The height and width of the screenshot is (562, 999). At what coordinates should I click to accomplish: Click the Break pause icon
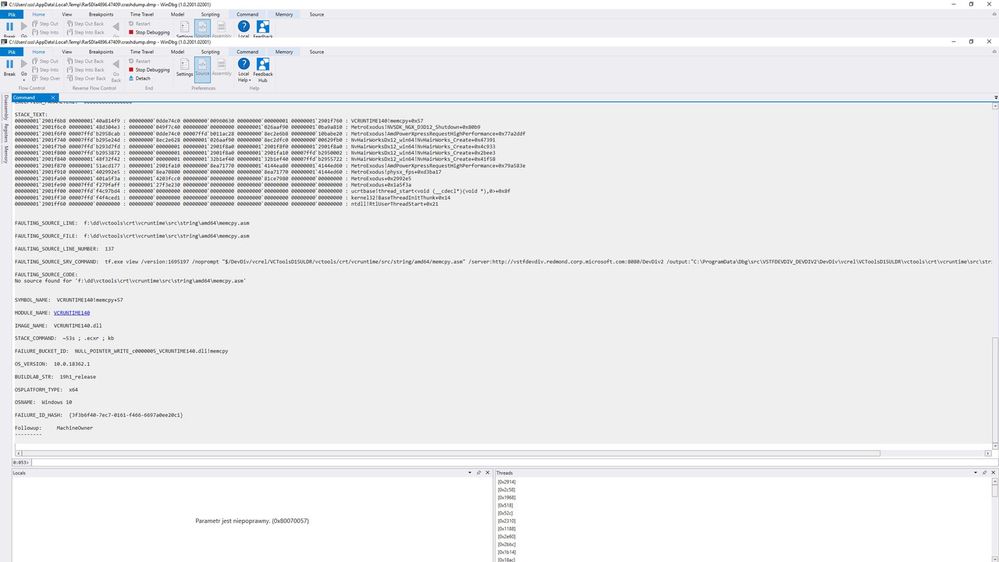(10, 64)
